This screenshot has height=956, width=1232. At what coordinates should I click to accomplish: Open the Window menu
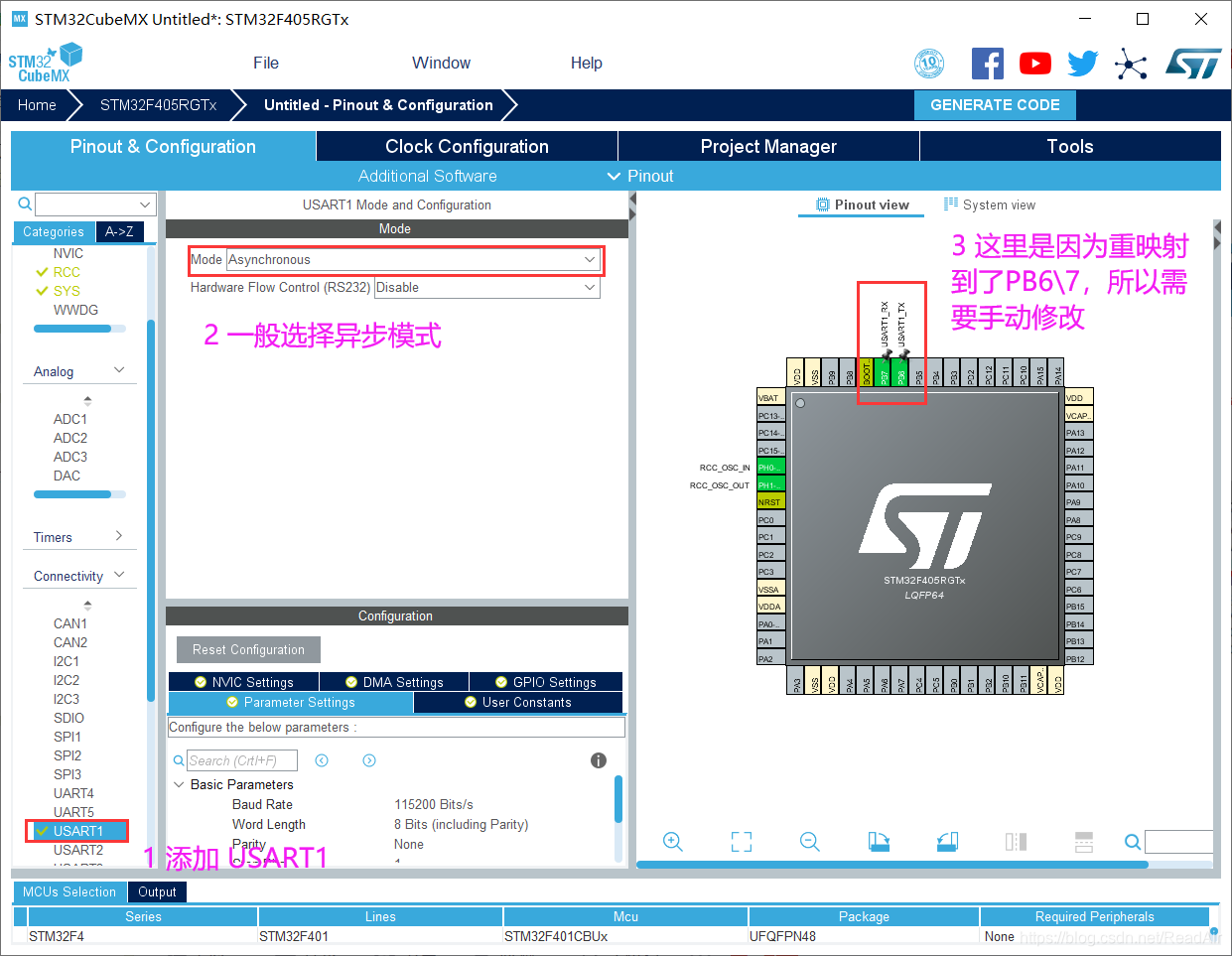pos(441,63)
